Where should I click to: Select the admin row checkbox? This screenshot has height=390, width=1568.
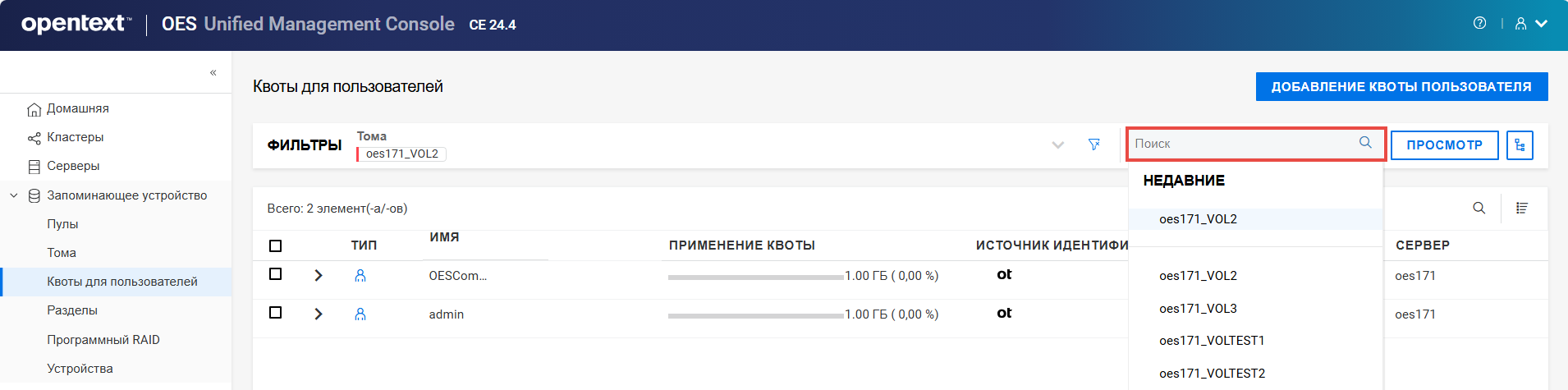tap(276, 313)
